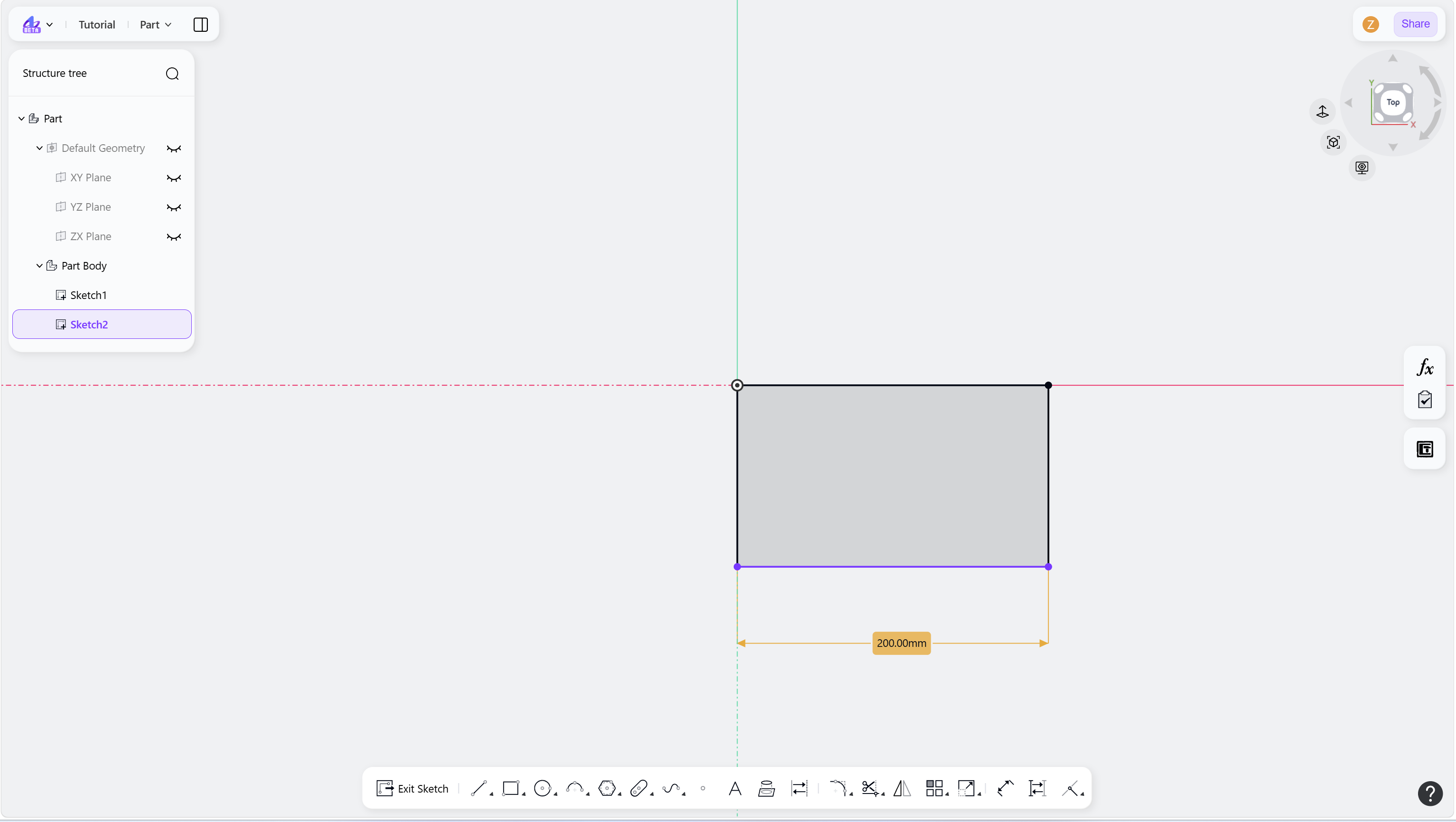Open the Circle tool dropdown arrow
This screenshot has height=822, width=1456.
coord(555,794)
